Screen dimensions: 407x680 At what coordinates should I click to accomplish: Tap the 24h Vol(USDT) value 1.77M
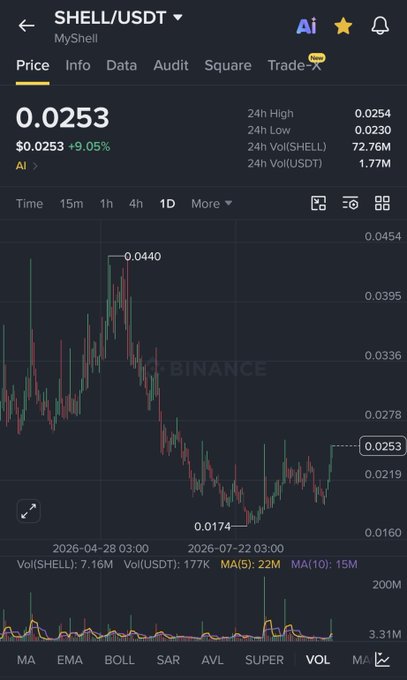[375, 163]
